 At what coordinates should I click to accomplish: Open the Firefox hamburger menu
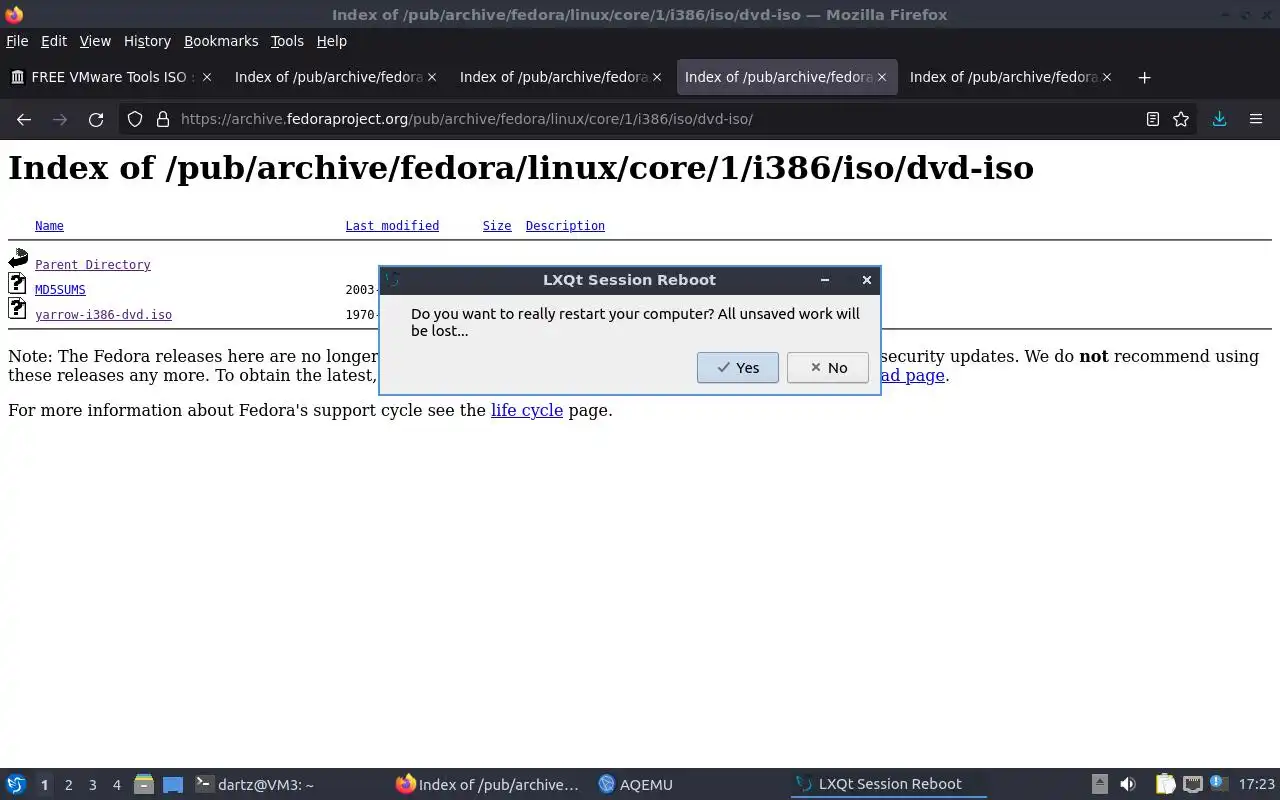pyautogui.click(x=1256, y=119)
